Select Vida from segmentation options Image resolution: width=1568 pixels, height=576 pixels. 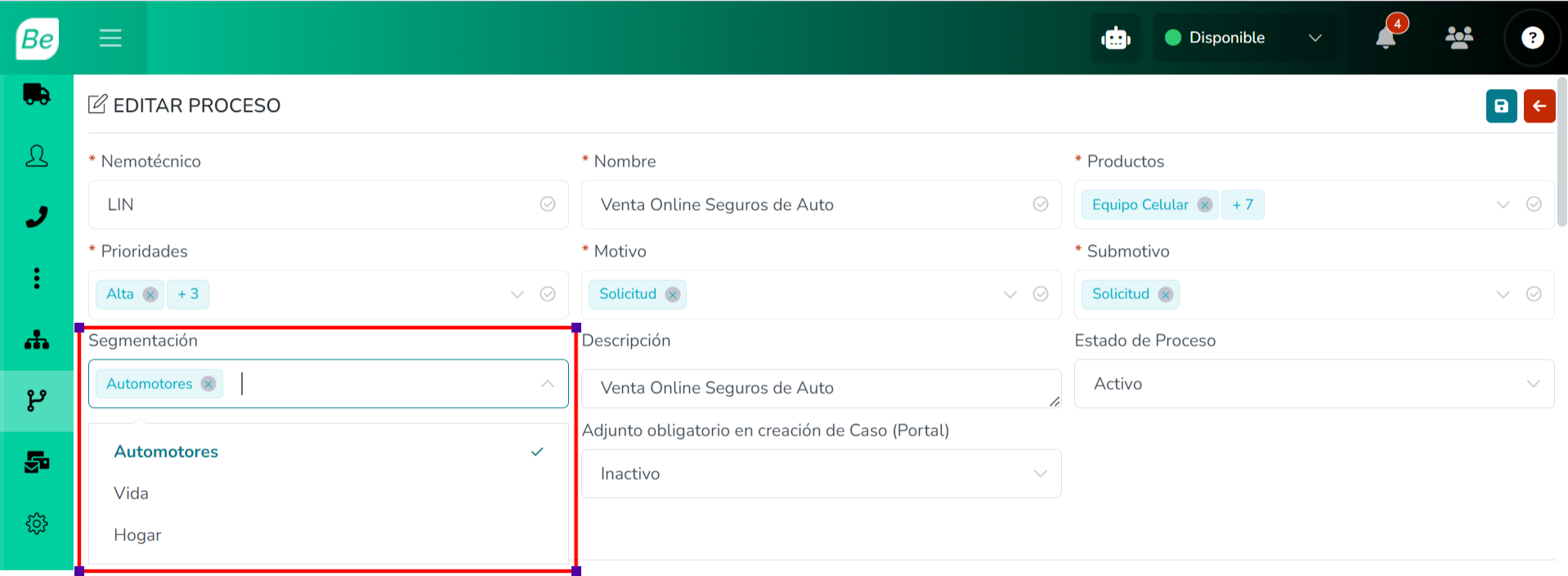click(x=132, y=493)
